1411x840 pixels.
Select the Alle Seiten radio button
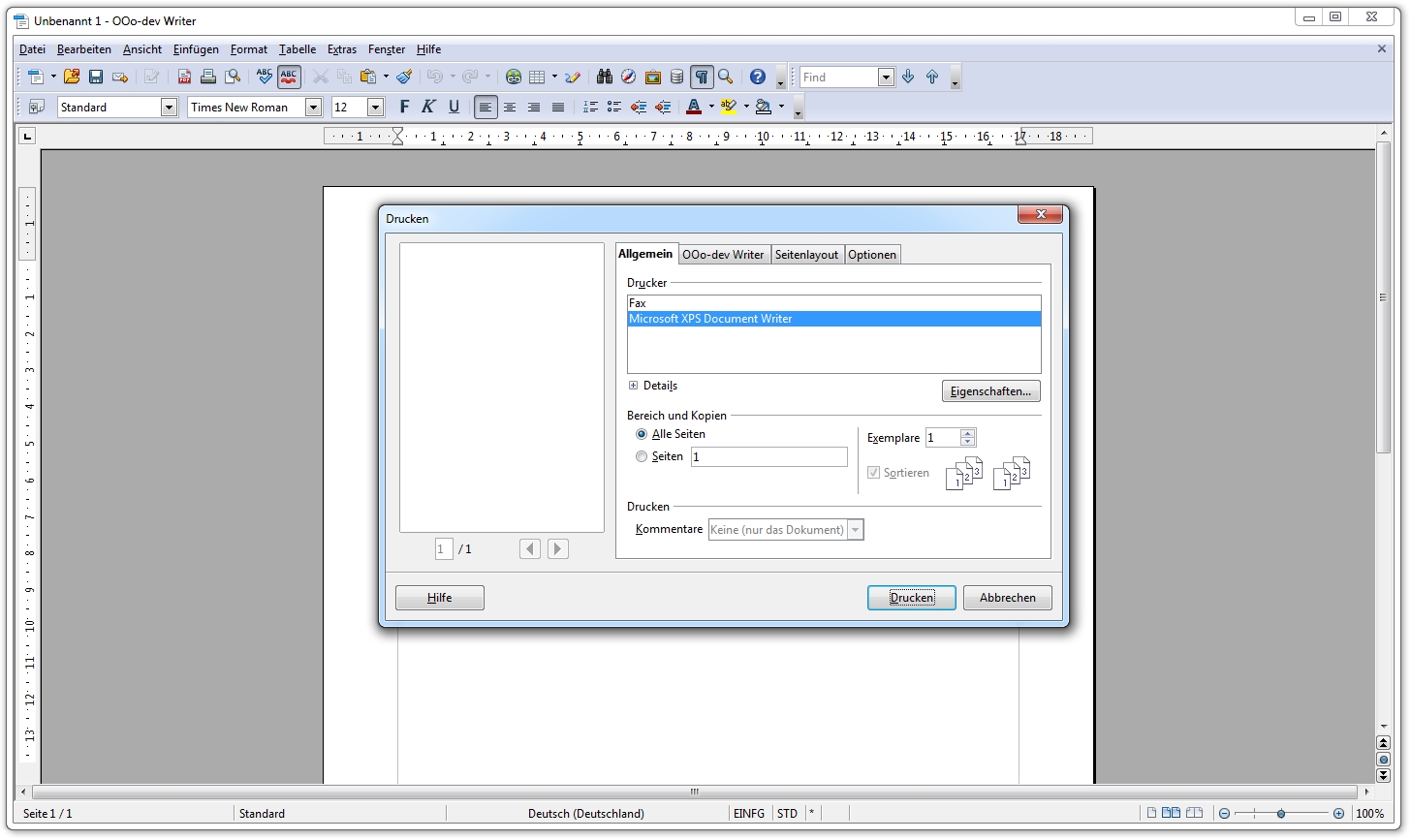641,434
